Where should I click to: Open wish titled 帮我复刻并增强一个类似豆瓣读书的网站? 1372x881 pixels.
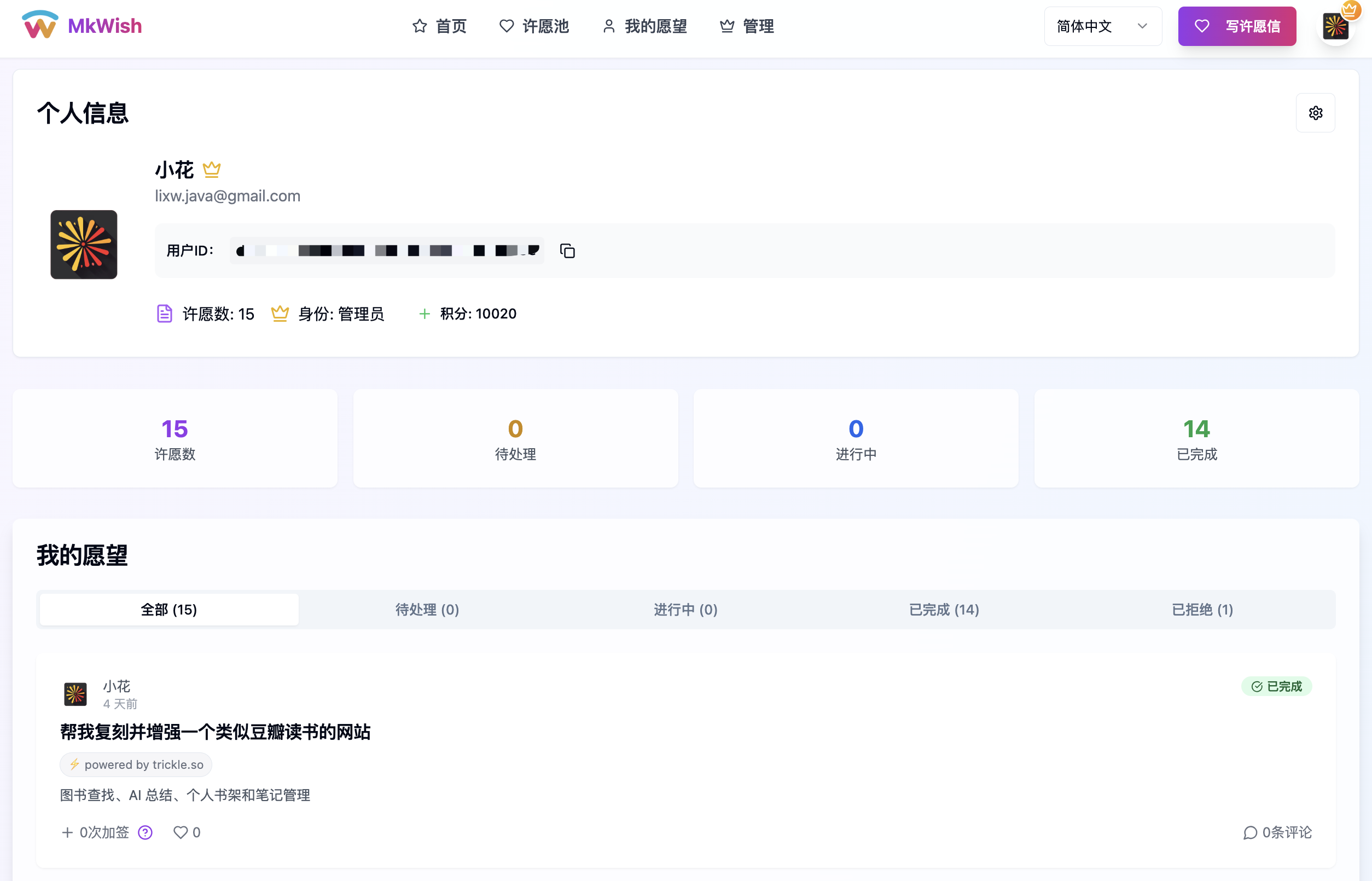point(215,732)
